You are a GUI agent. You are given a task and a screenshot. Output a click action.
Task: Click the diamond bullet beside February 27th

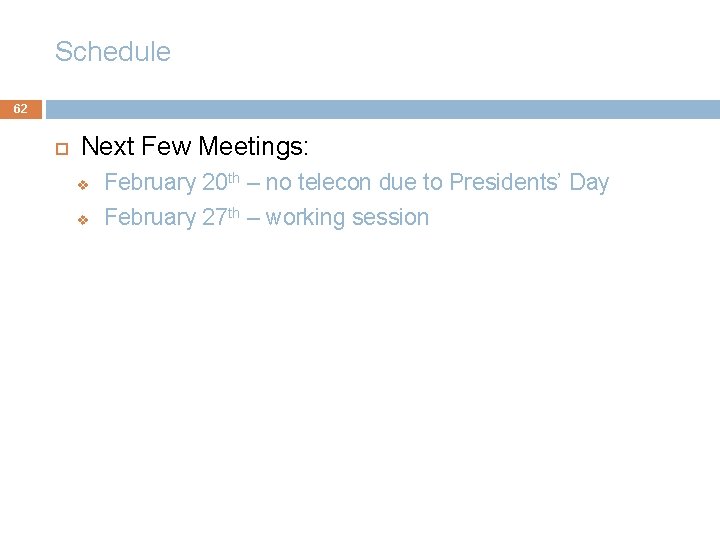coord(84,219)
